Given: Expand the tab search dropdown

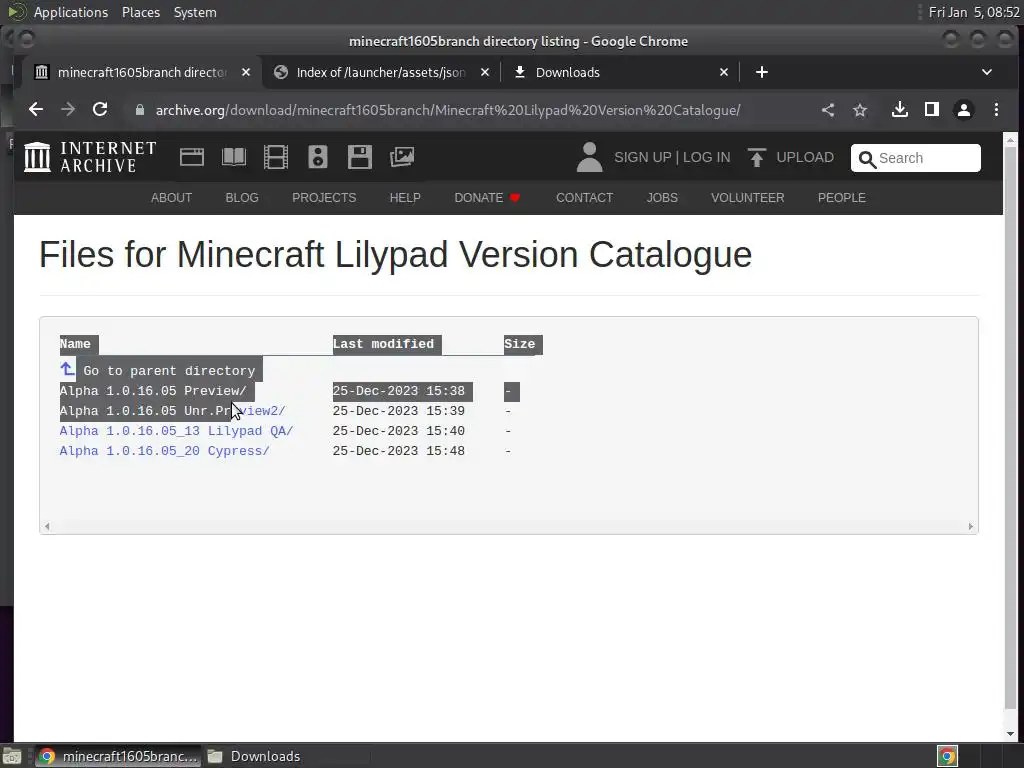Looking at the screenshot, I should pyautogui.click(x=987, y=72).
